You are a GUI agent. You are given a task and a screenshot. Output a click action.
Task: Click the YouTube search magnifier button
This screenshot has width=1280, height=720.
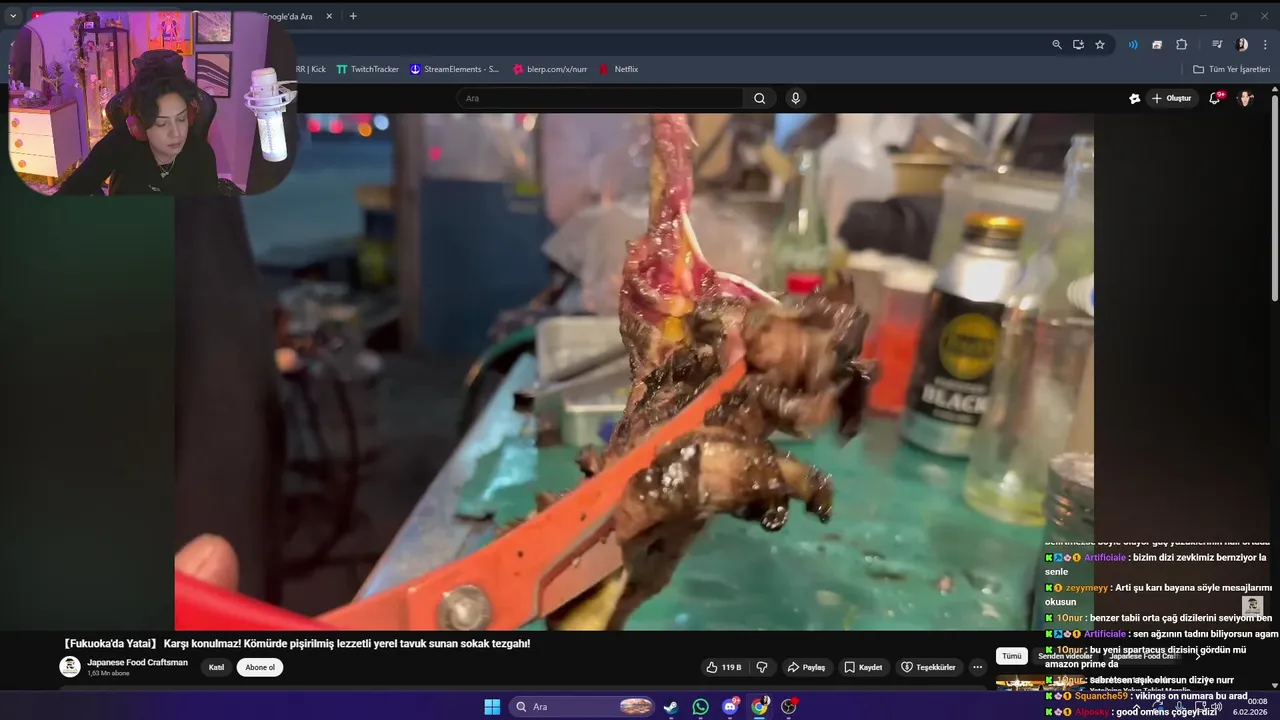[760, 98]
